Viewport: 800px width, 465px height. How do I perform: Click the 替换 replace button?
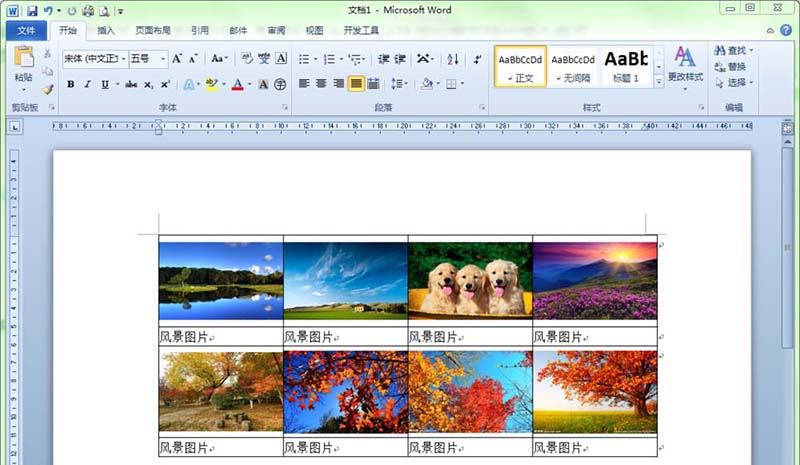(731, 66)
